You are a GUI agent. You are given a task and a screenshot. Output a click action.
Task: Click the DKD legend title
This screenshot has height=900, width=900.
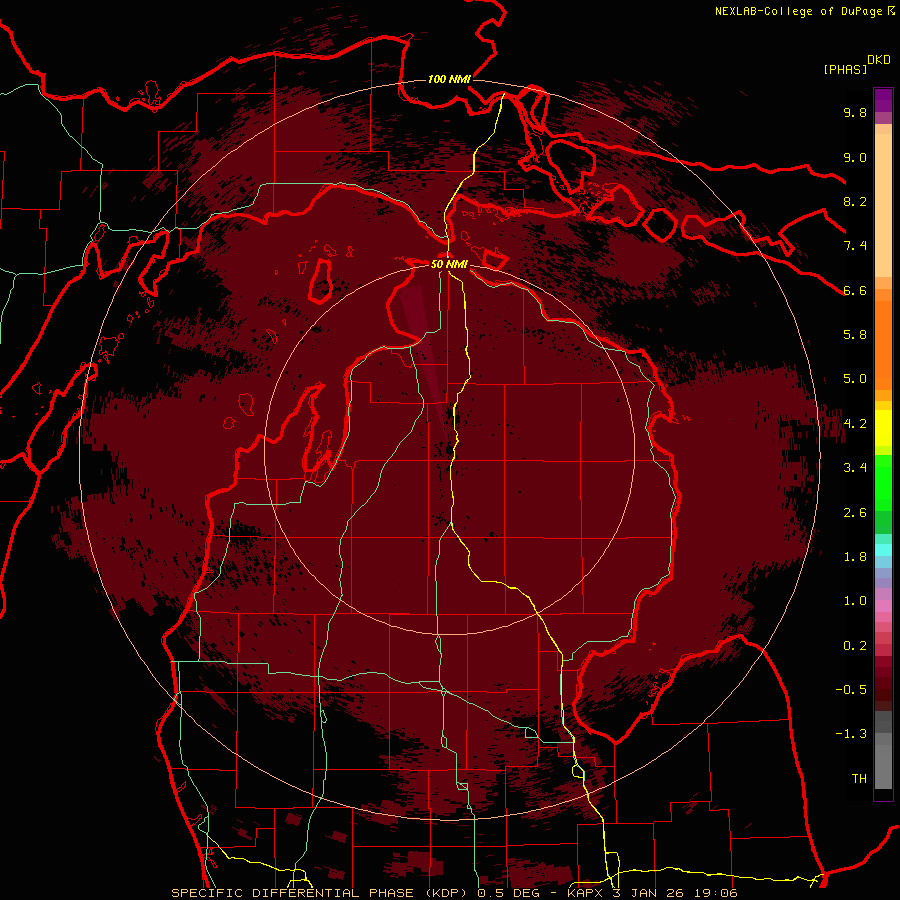(x=879, y=60)
